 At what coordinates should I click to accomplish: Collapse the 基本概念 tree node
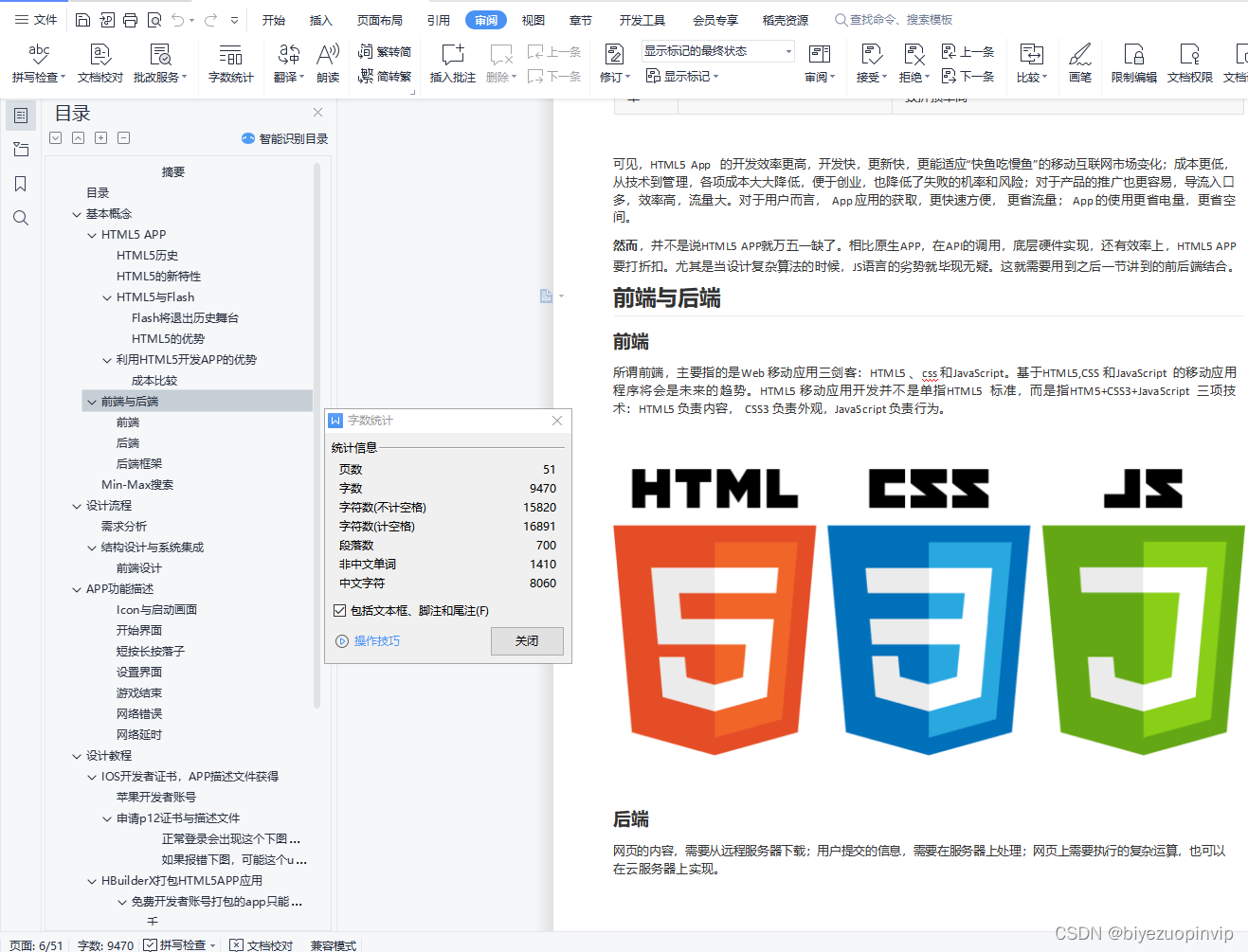[x=77, y=214]
